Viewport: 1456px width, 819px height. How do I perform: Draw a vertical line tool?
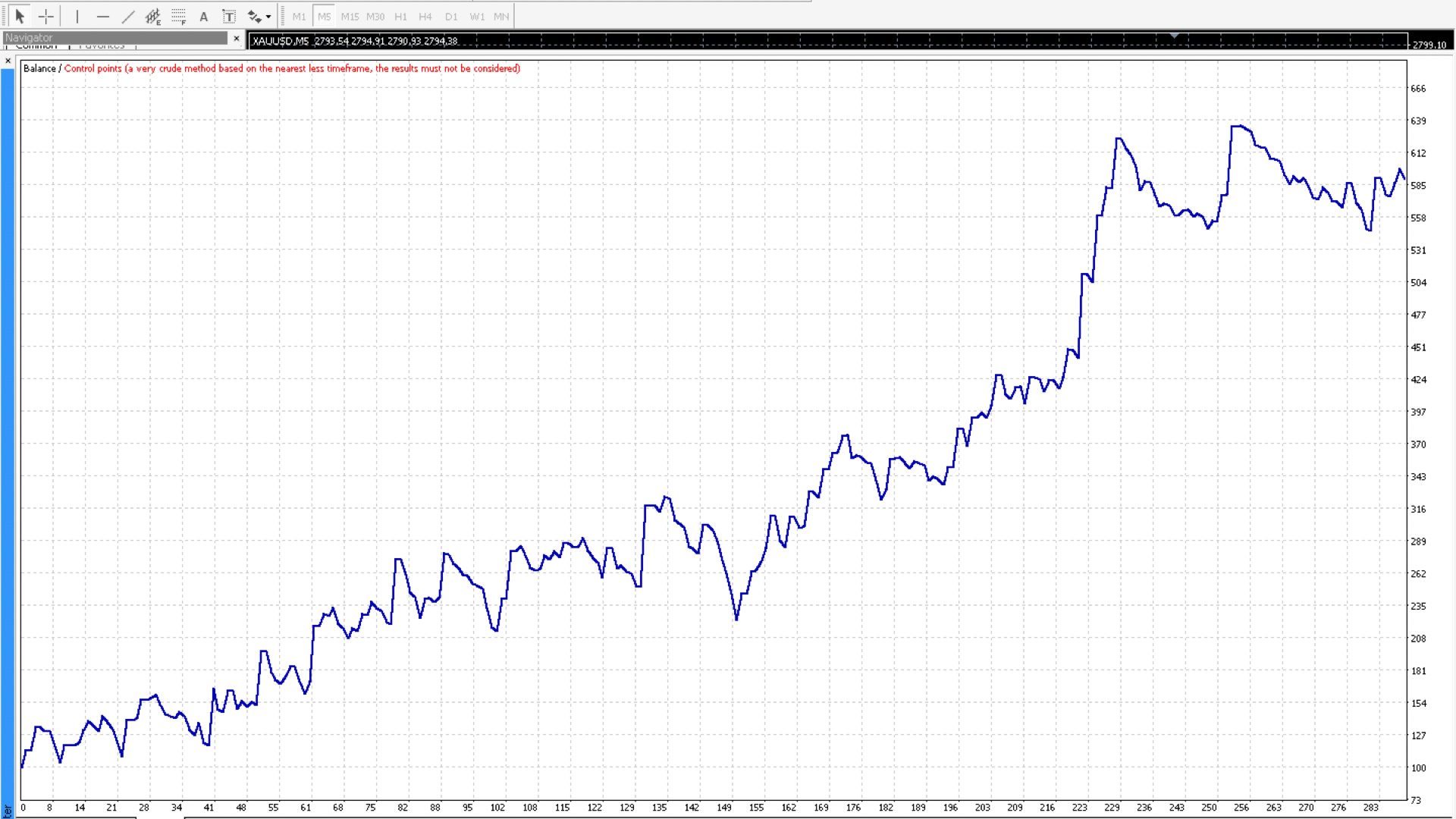(77, 16)
